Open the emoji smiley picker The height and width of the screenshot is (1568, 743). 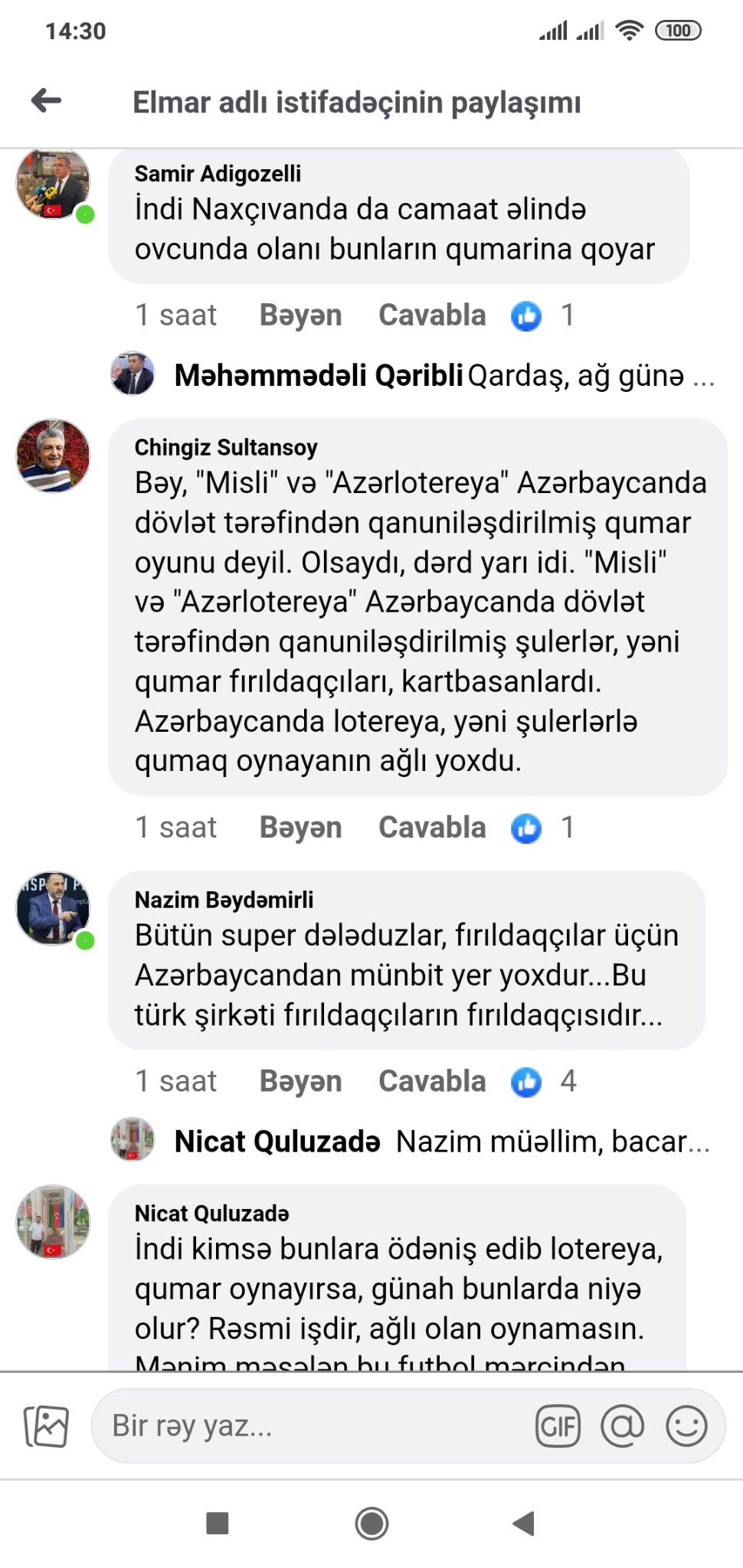686,1426
